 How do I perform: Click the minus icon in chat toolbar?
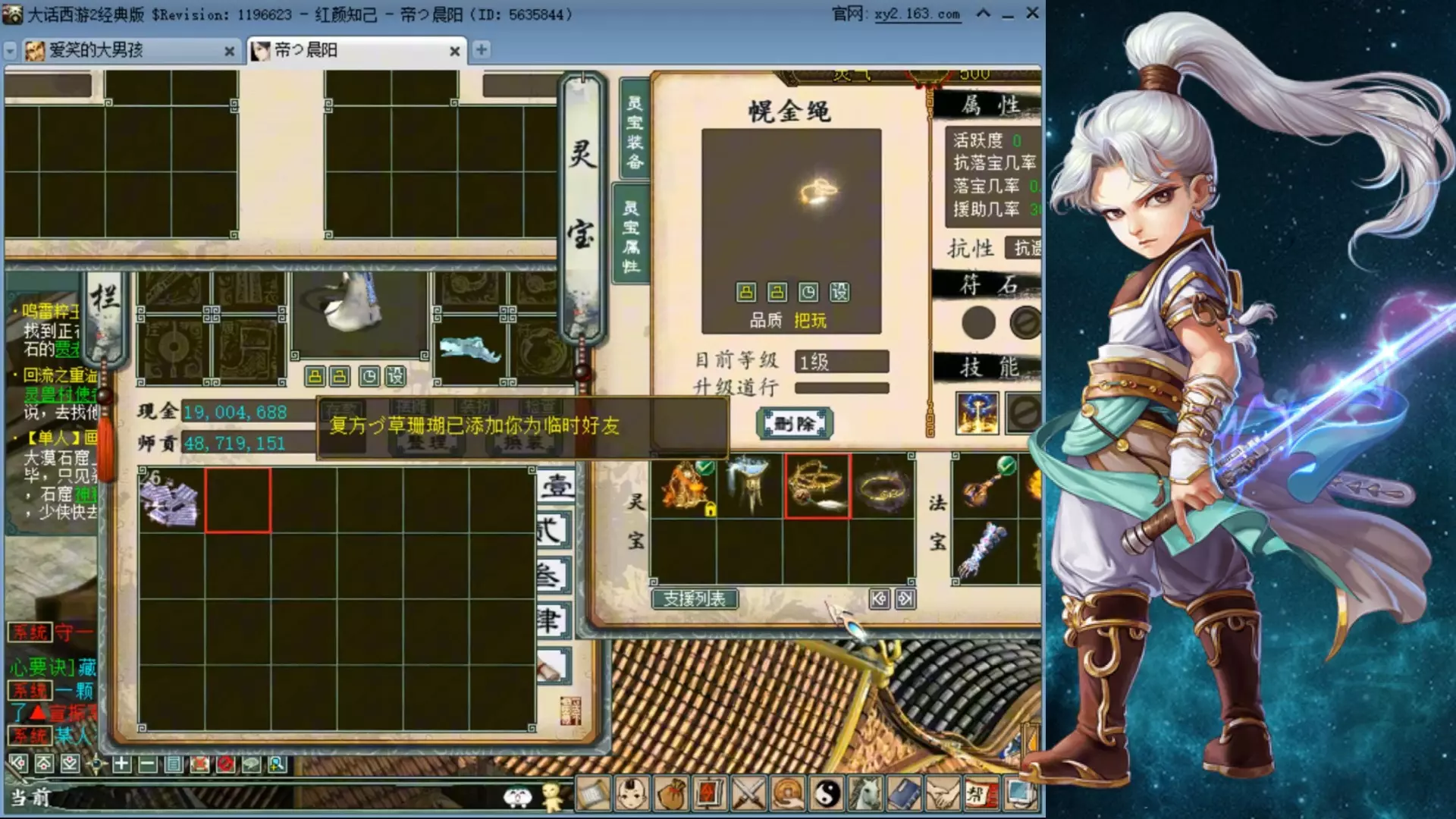coord(147,764)
